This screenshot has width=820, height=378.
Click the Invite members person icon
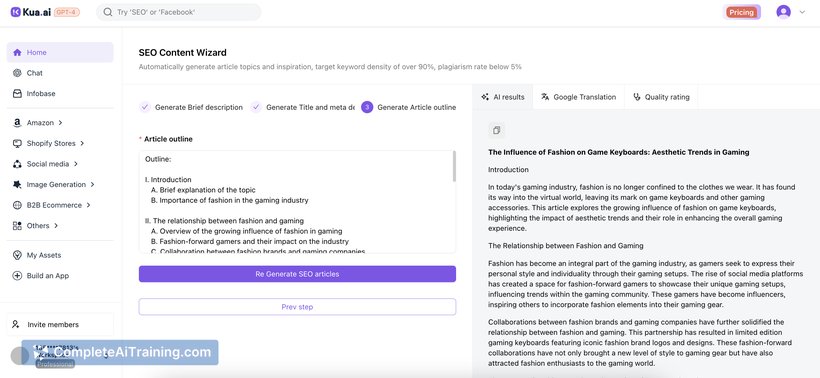pyautogui.click(x=16, y=325)
